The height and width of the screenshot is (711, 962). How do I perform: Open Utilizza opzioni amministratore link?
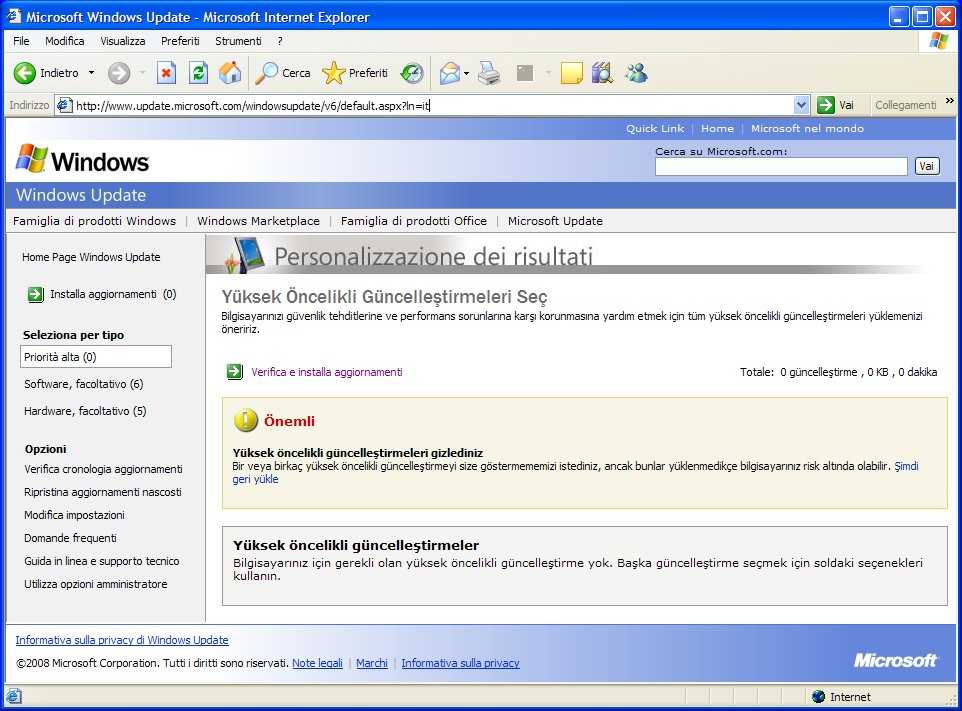pos(96,584)
